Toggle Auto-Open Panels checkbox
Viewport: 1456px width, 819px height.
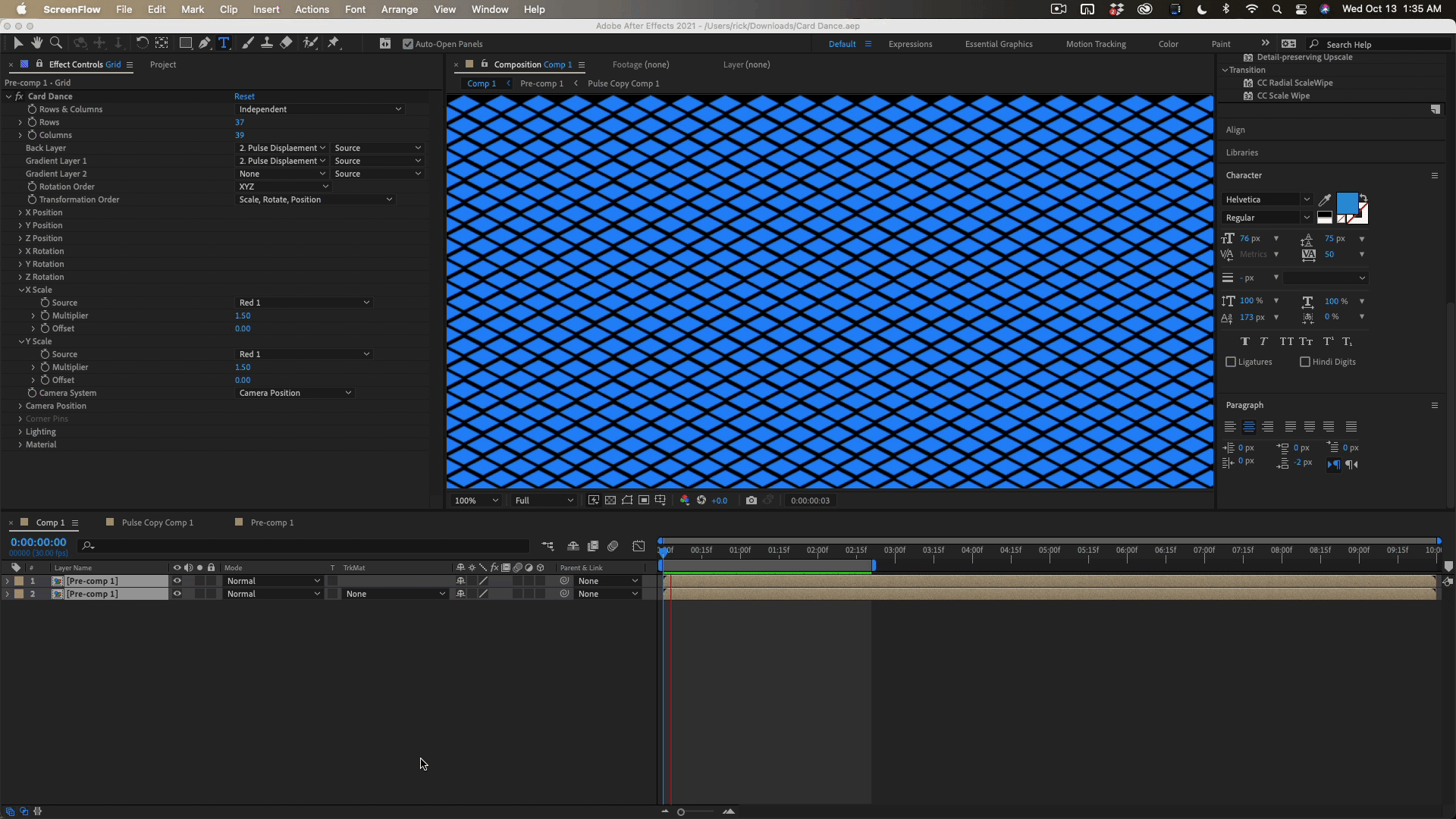click(408, 44)
